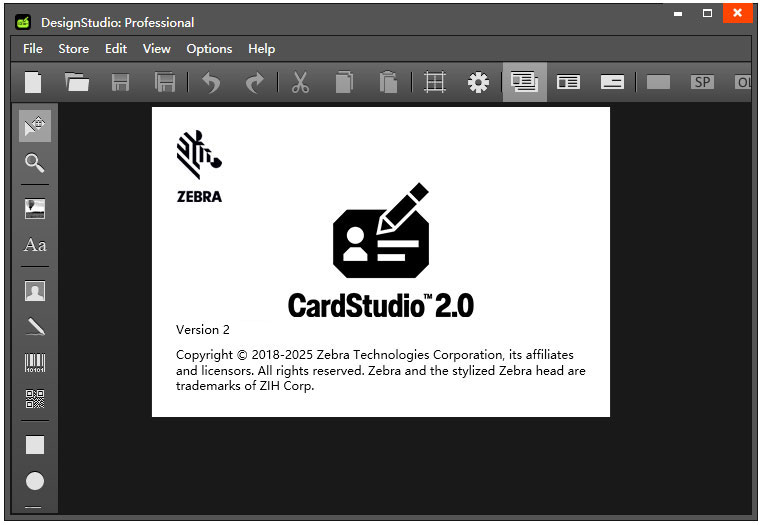Maximize the DesignStudio window
The width and height of the screenshot is (761, 525).
point(708,14)
